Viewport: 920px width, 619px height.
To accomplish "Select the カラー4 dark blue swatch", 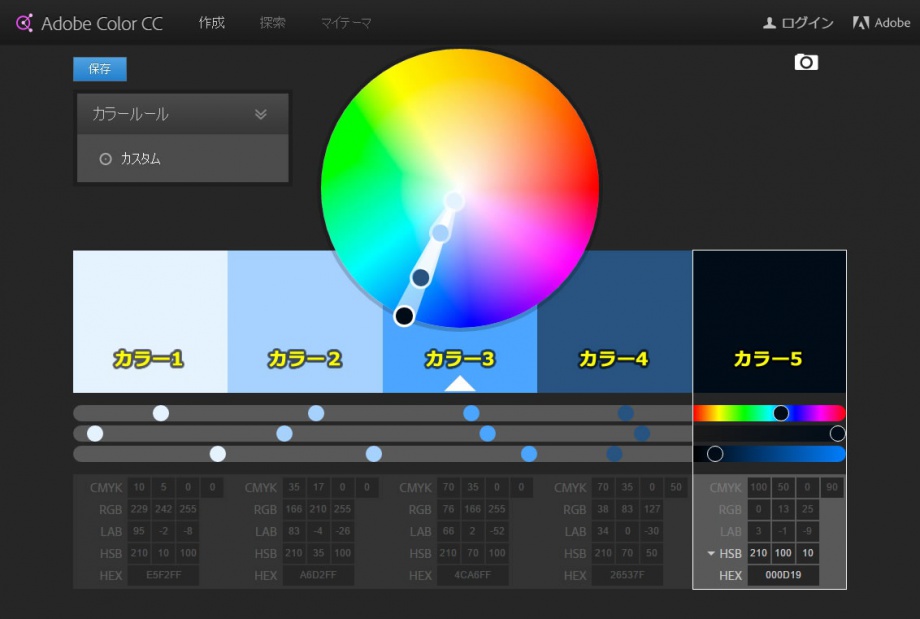I will tap(614, 320).
